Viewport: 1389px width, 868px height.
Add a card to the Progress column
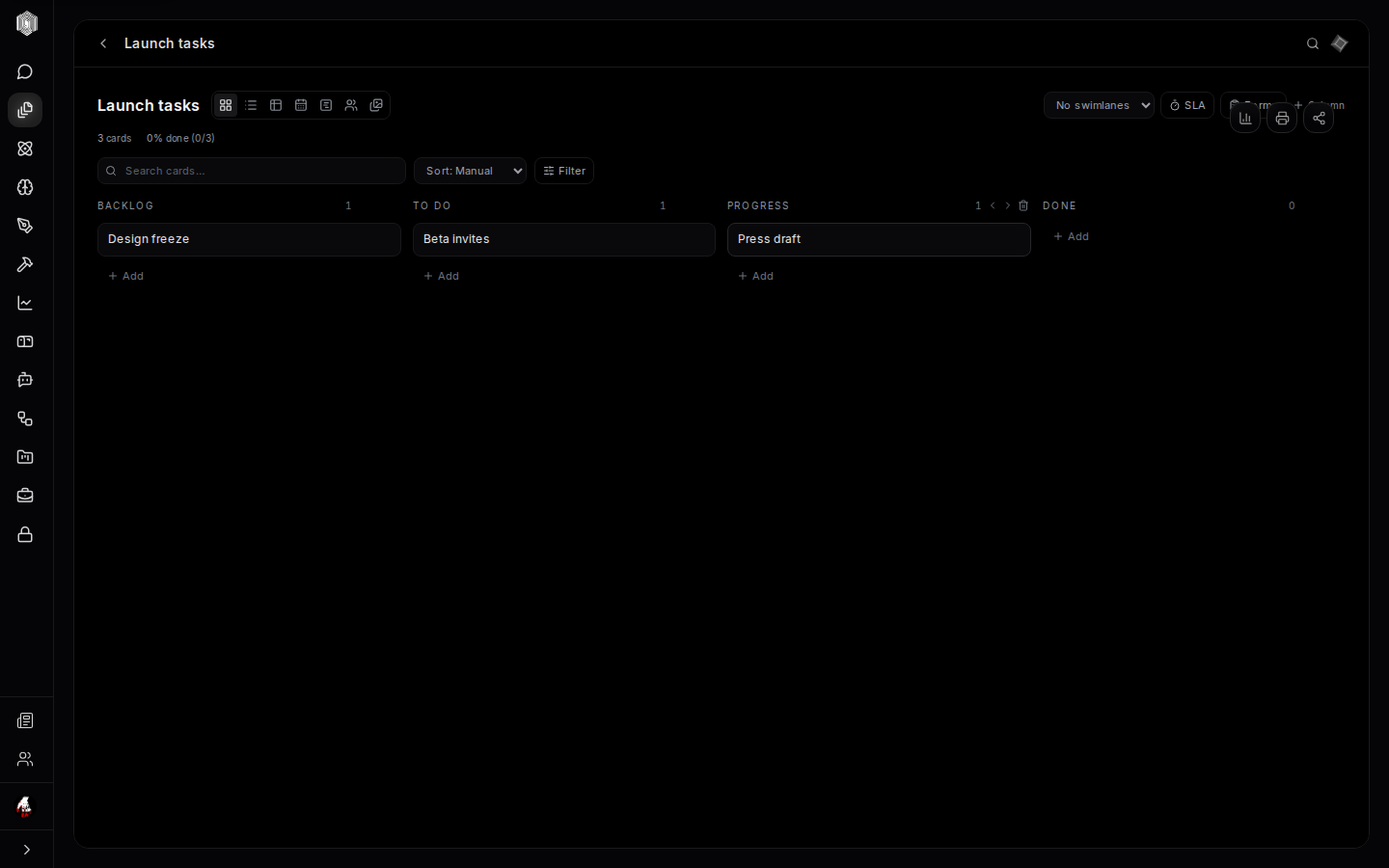point(756,276)
